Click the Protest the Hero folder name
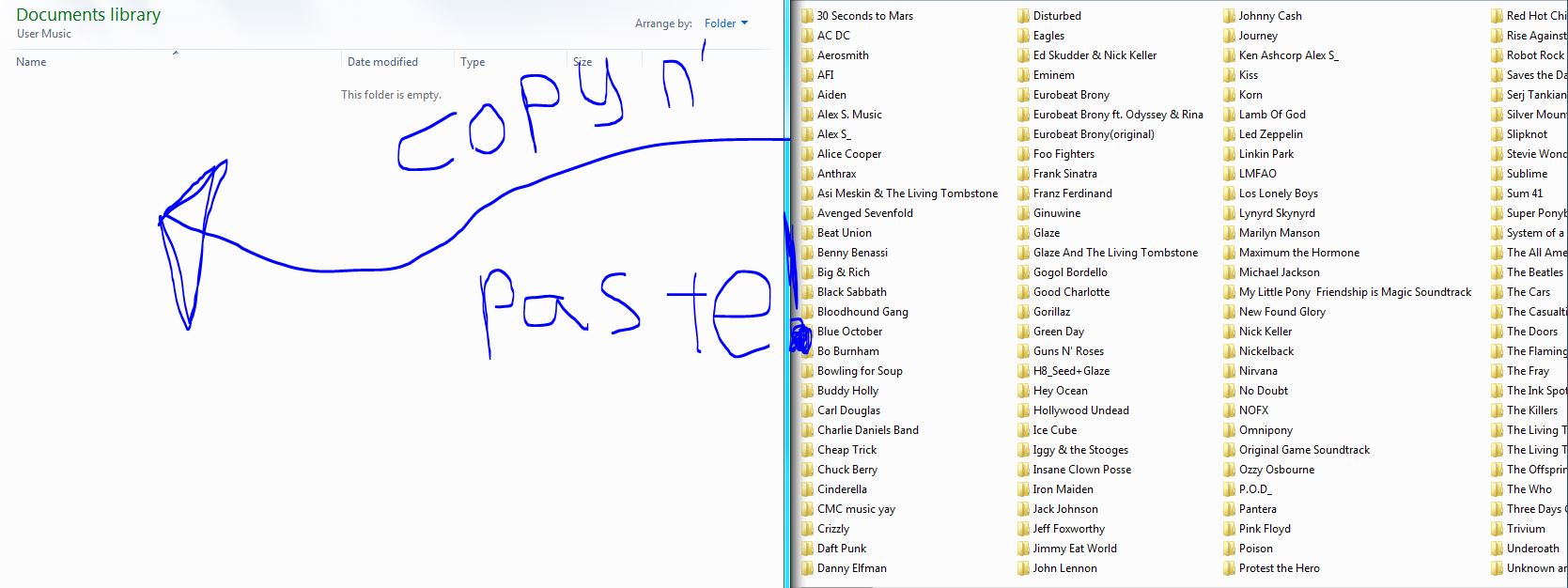Screen dimensions: 1568x588 pyautogui.click(x=1279, y=568)
